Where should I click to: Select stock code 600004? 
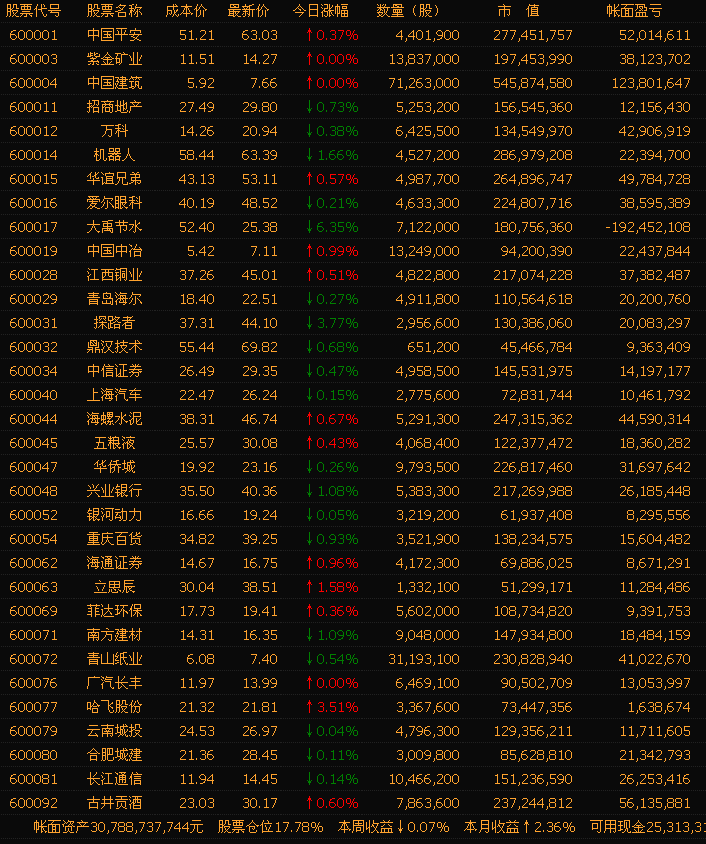[33, 83]
